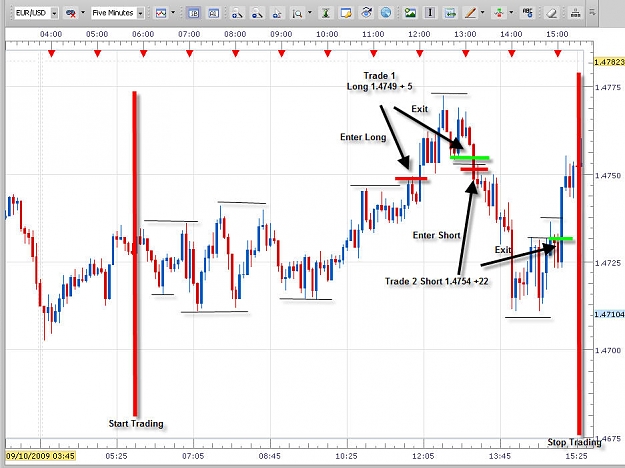The height and width of the screenshot is (468, 625).
Task: Click the landscape picture icon
Action: (410, 13)
